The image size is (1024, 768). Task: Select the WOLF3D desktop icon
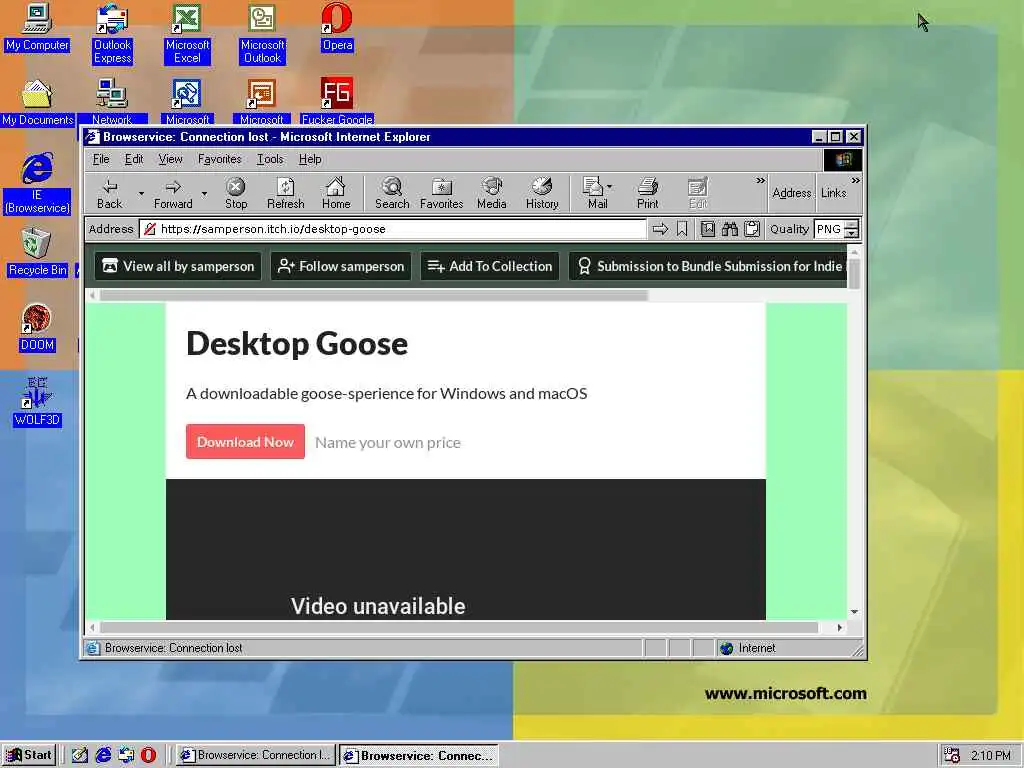click(x=37, y=402)
